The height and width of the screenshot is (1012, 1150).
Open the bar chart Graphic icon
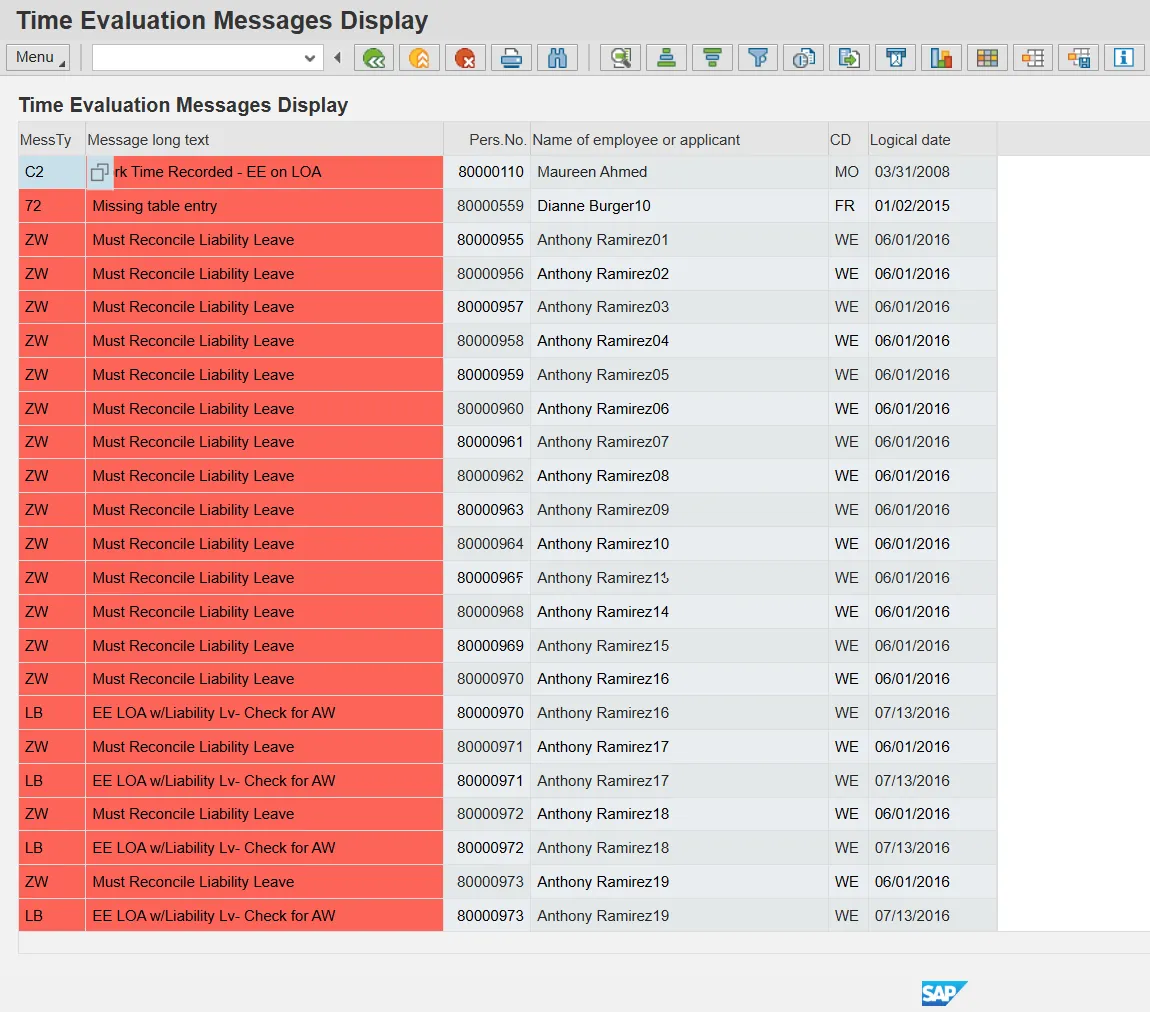click(941, 57)
